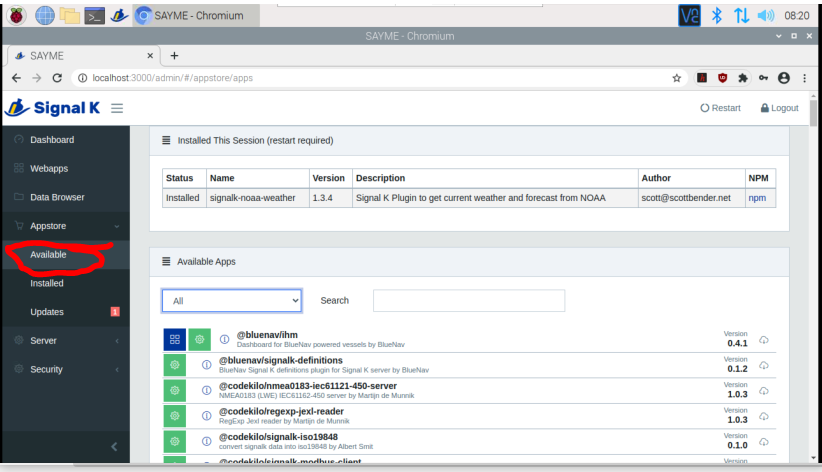Open a new browser tab
This screenshot has width=822, height=472.
coord(175,56)
